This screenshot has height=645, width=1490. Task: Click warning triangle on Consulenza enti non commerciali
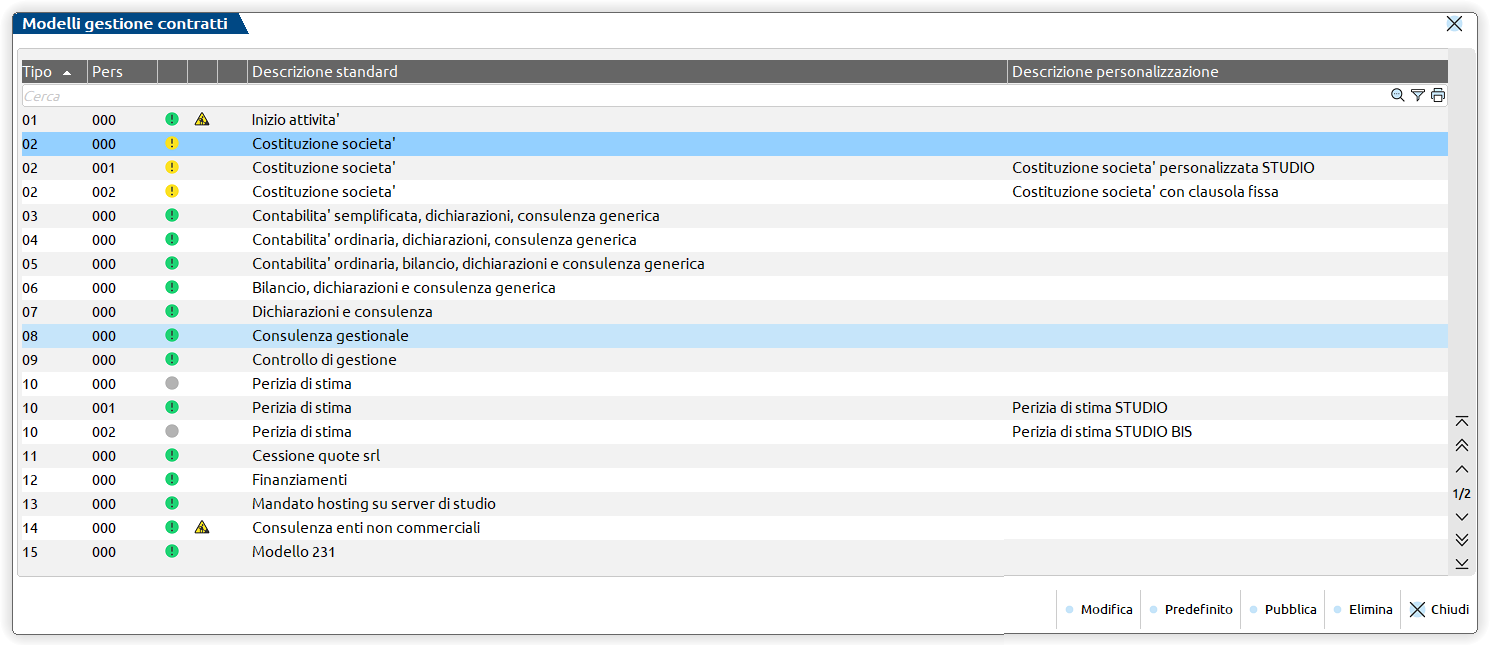point(202,528)
